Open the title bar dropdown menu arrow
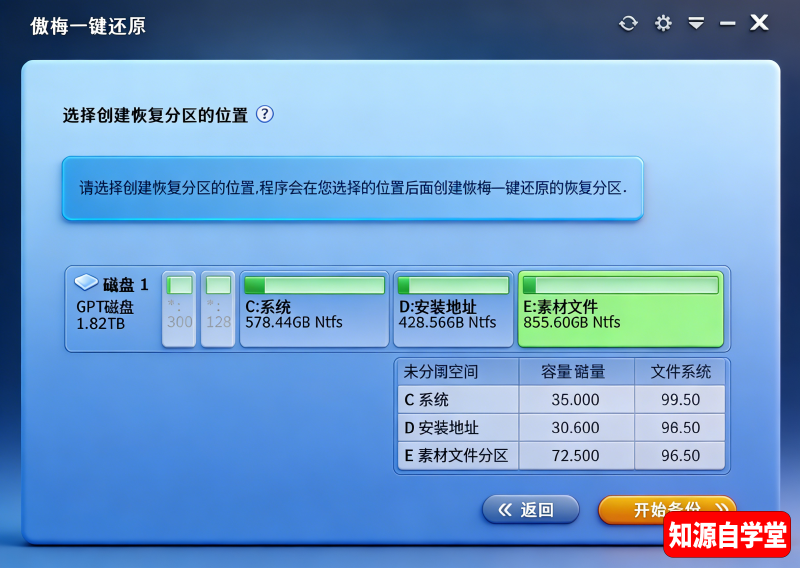Screen dimensions: 800x568 [696, 23]
